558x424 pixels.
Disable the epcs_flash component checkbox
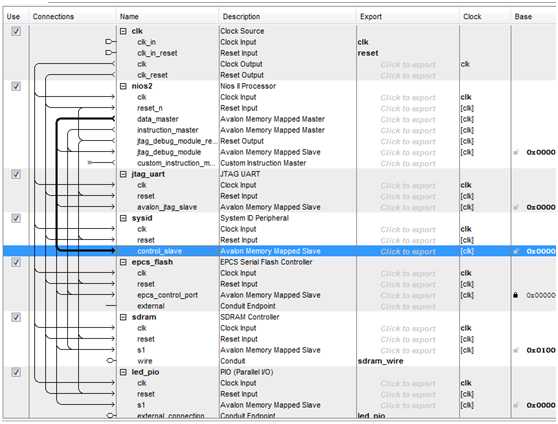pos(16,262)
